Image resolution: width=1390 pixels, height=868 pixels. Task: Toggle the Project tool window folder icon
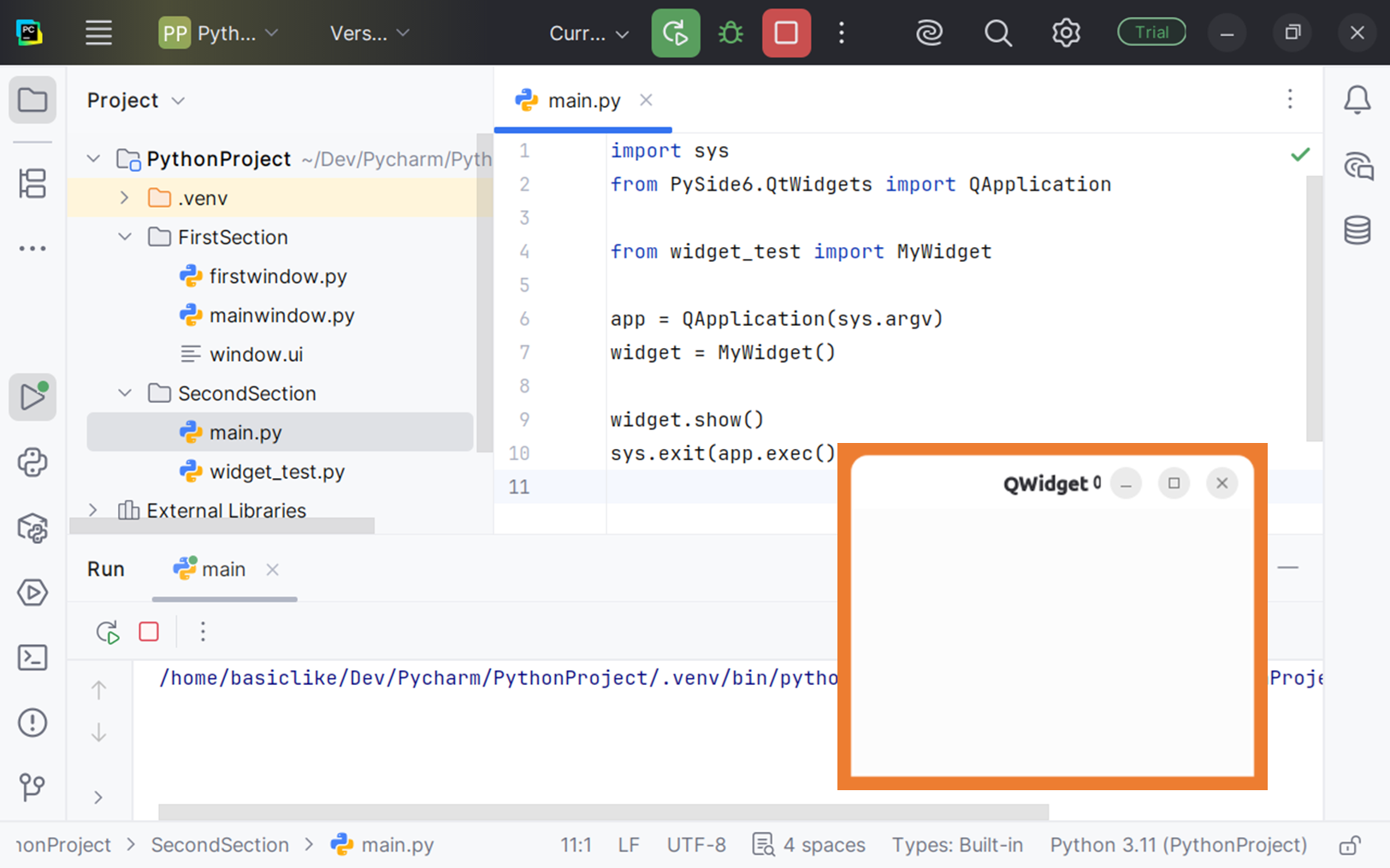click(x=33, y=100)
